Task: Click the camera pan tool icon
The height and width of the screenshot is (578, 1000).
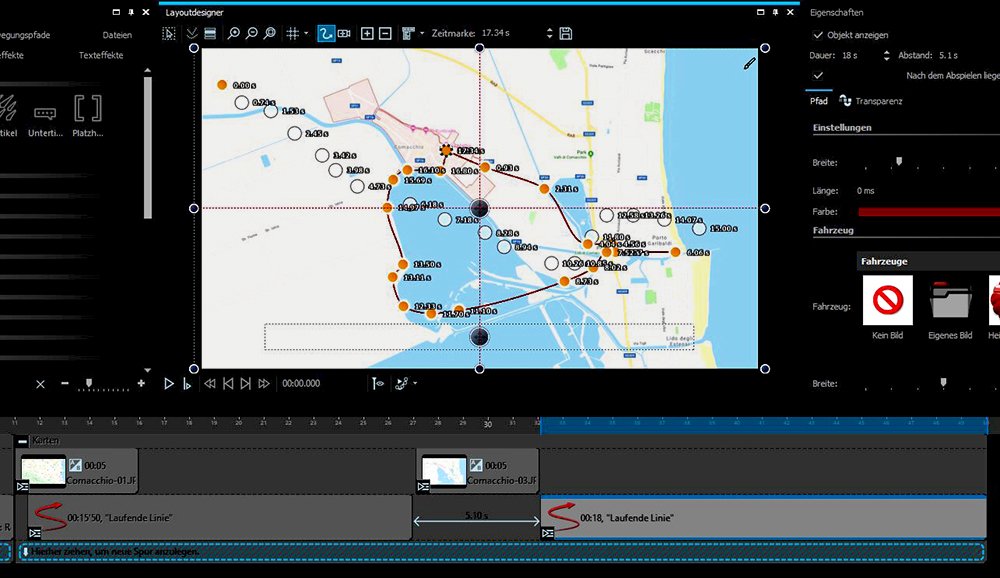Action: (345, 34)
